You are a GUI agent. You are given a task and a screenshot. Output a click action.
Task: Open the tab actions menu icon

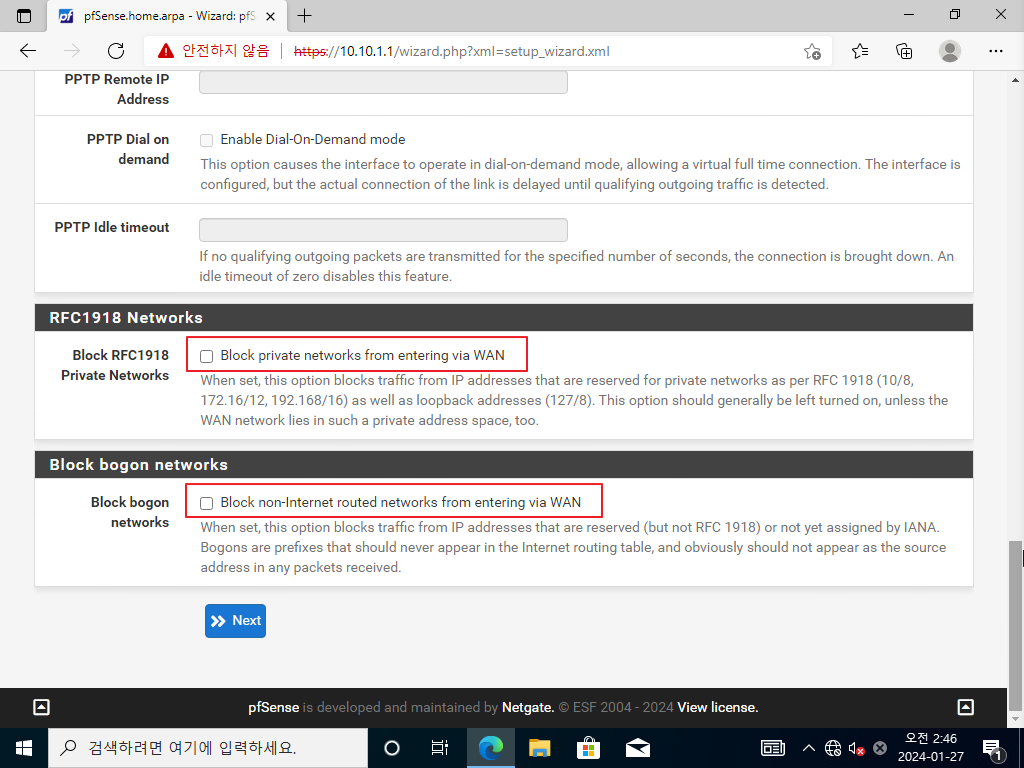click(x=24, y=16)
